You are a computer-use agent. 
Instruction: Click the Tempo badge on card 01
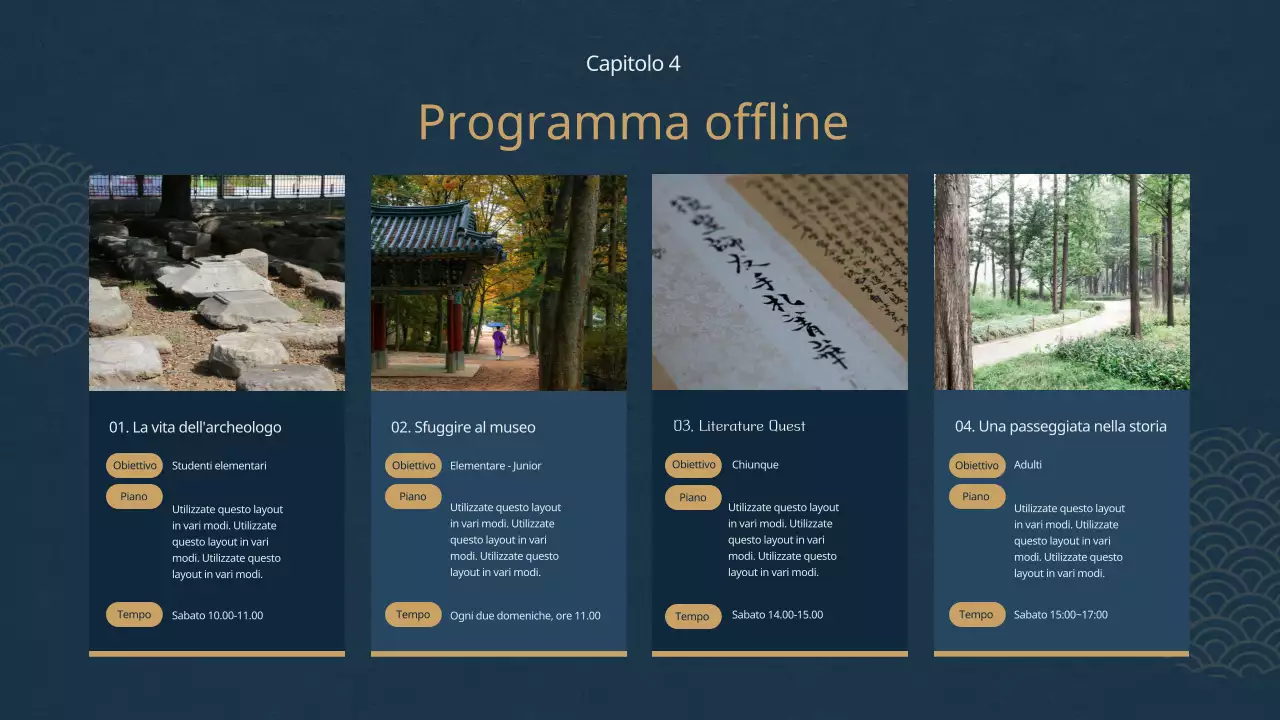[134, 614]
